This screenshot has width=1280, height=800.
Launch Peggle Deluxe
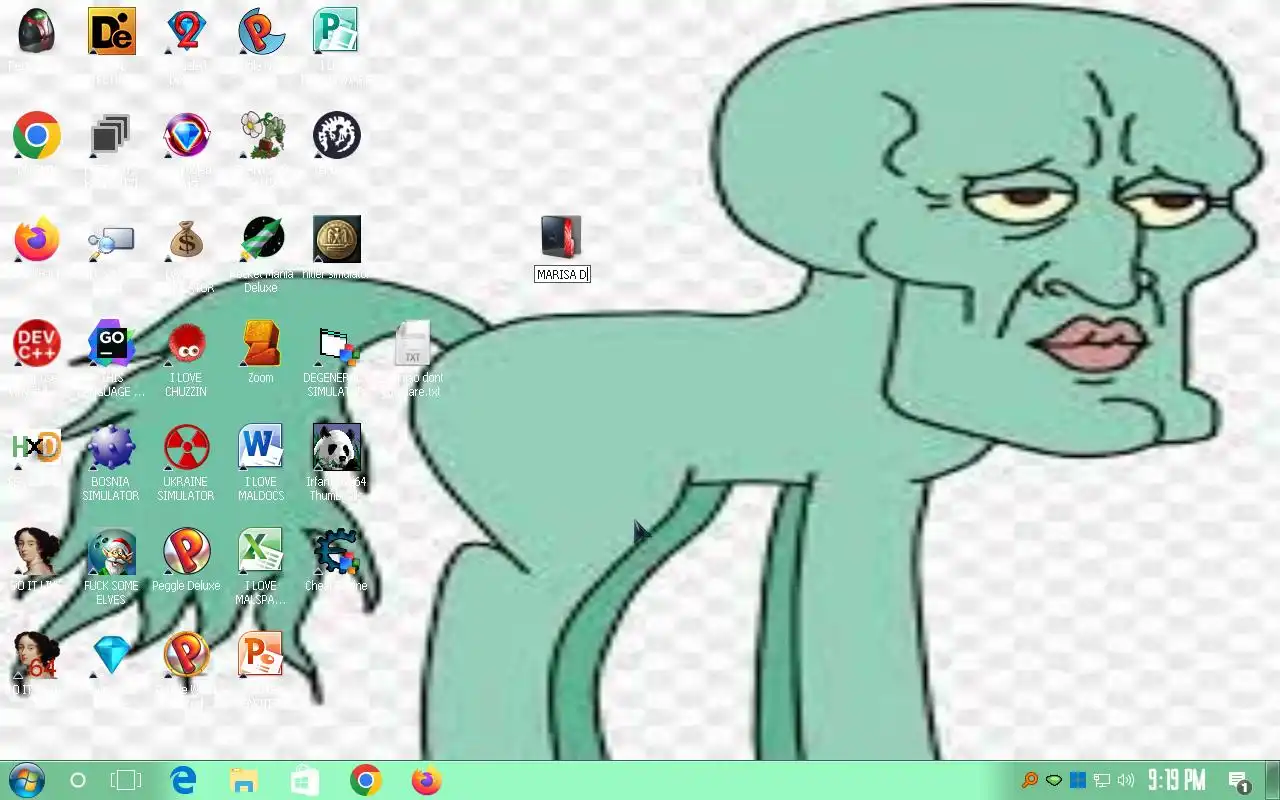coord(186,551)
